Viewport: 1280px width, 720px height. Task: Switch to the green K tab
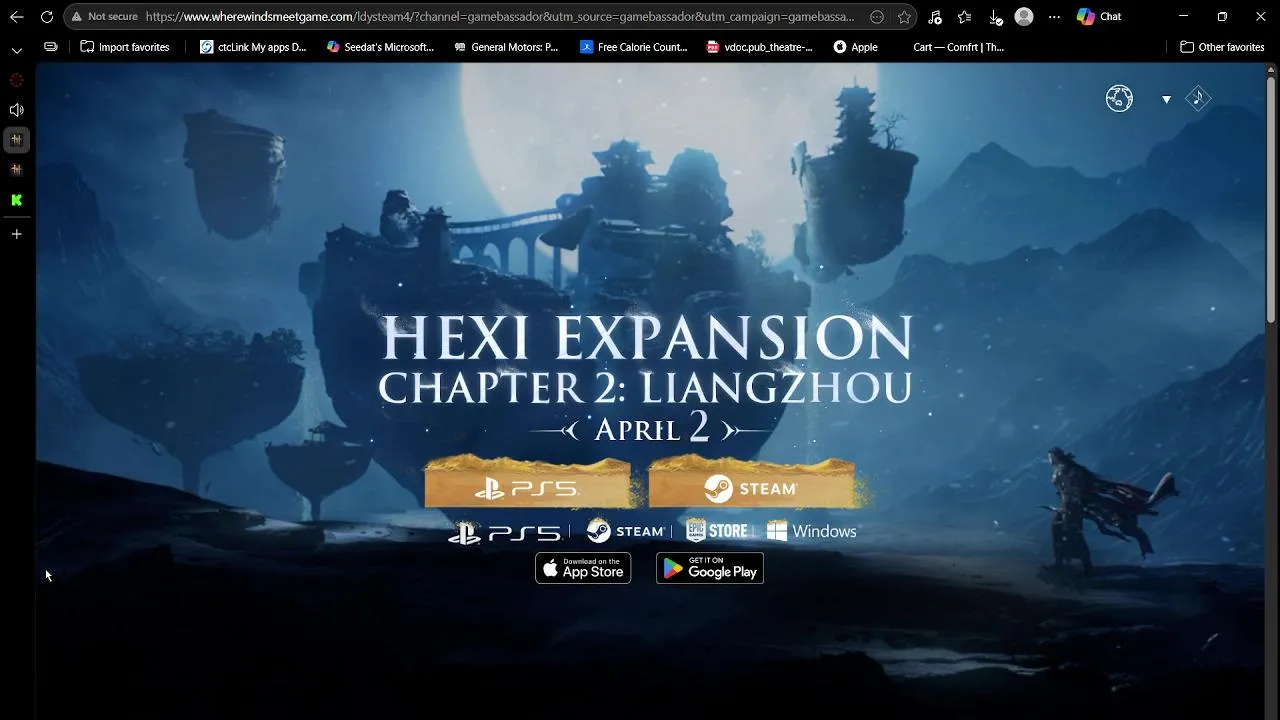pyautogui.click(x=16, y=200)
